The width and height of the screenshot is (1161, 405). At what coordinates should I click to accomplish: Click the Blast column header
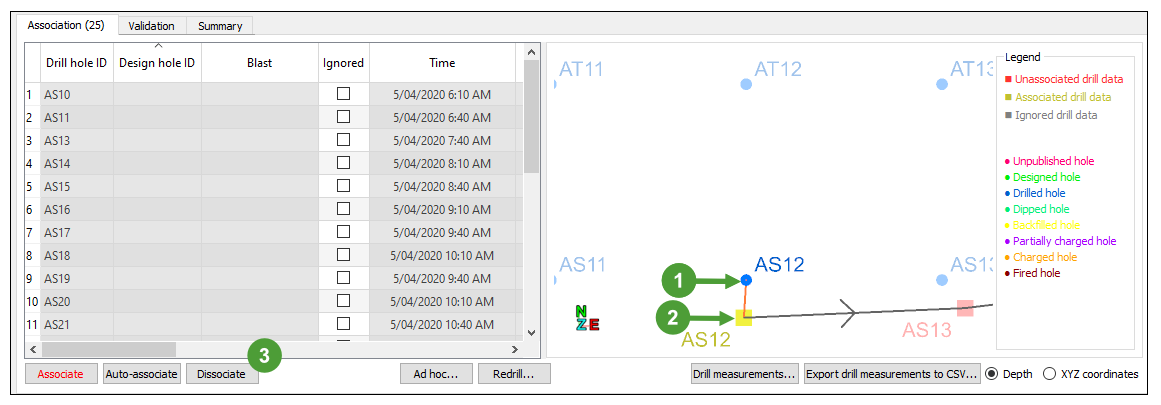coord(260,63)
